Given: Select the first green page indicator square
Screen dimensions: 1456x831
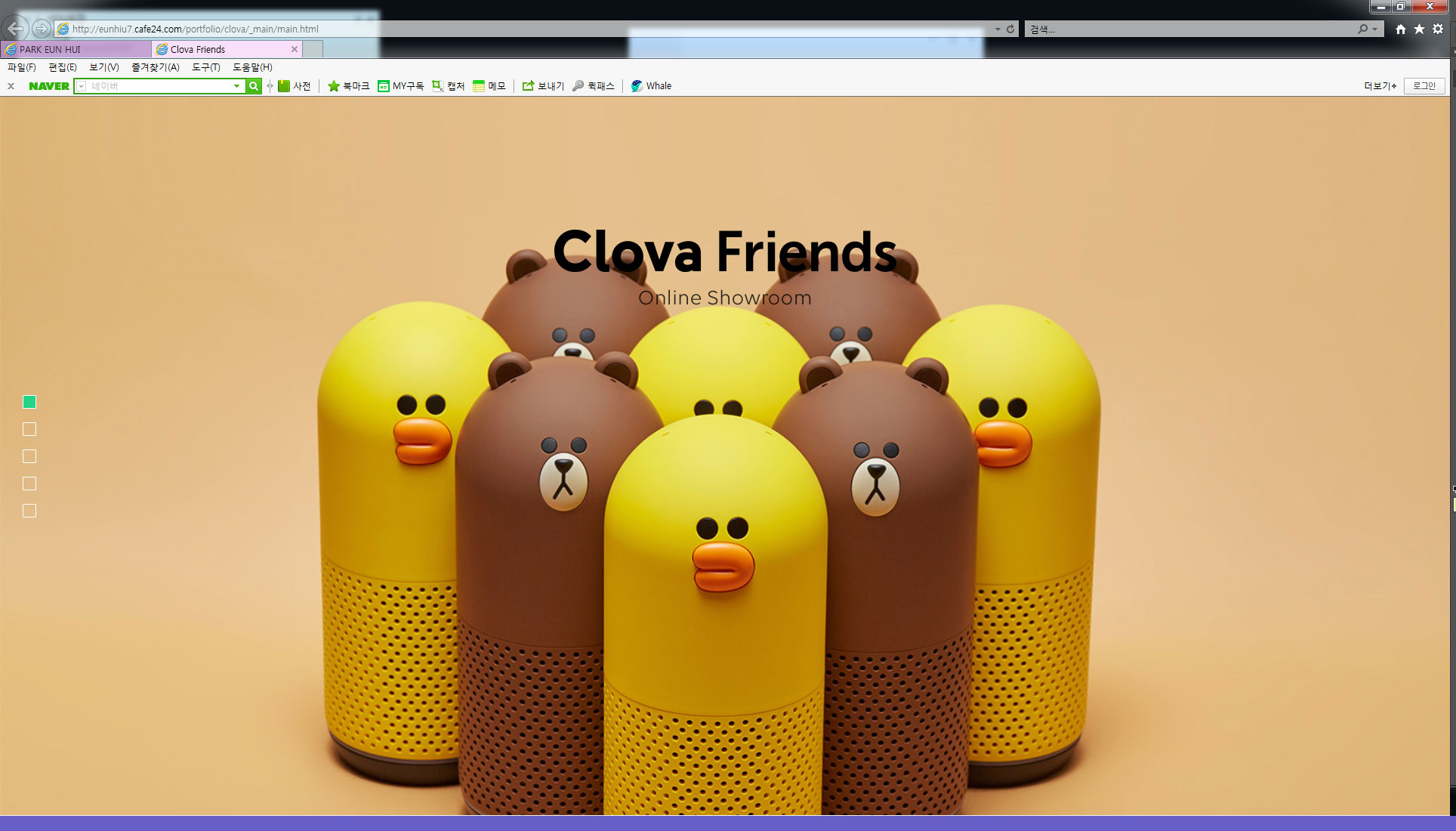Looking at the screenshot, I should pos(29,402).
